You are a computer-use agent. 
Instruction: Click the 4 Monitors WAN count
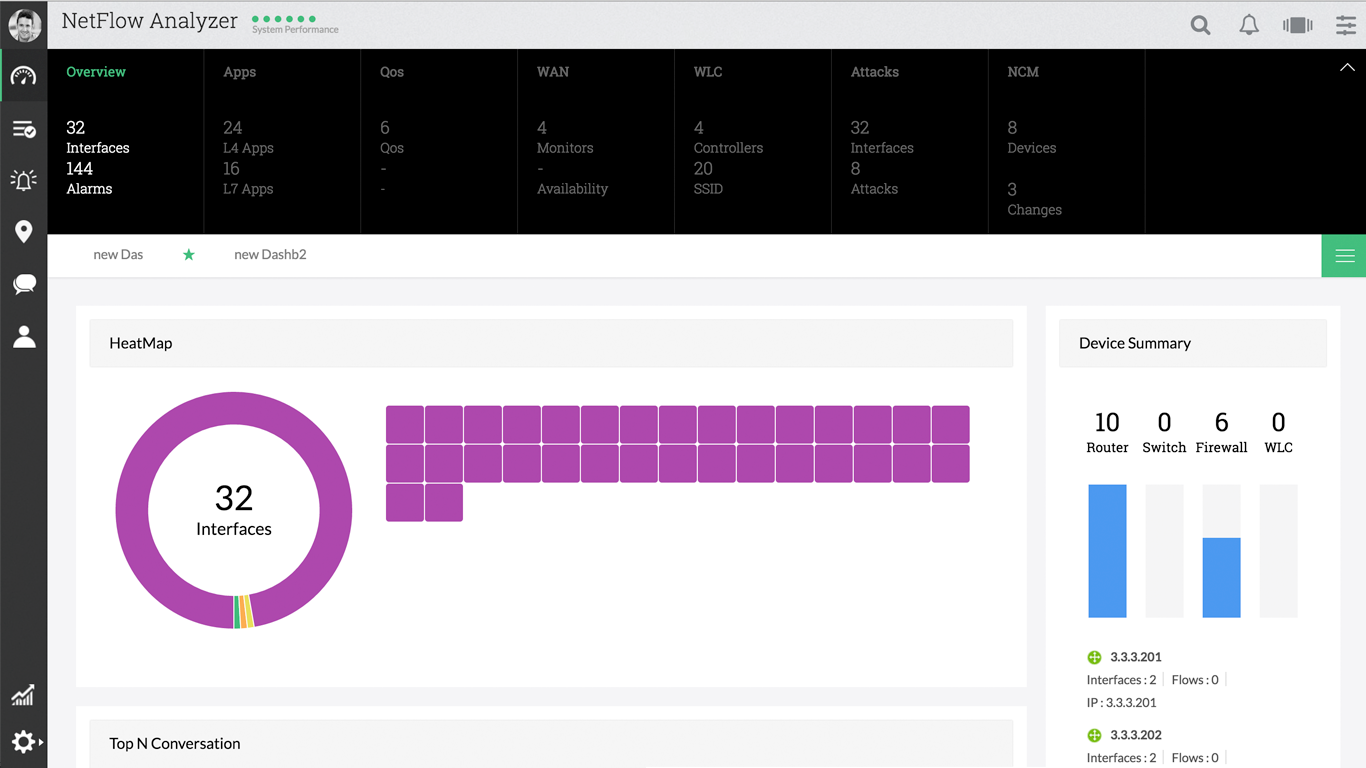(x=565, y=138)
